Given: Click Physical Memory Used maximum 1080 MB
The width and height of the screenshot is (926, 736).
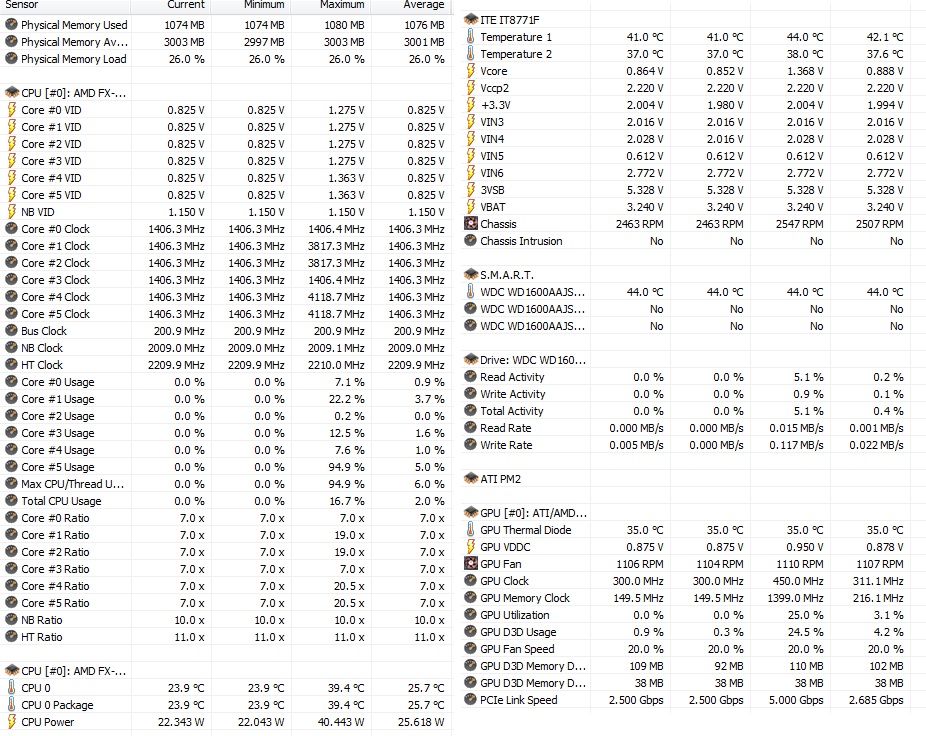Looking at the screenshot, I should pos(344,25).
